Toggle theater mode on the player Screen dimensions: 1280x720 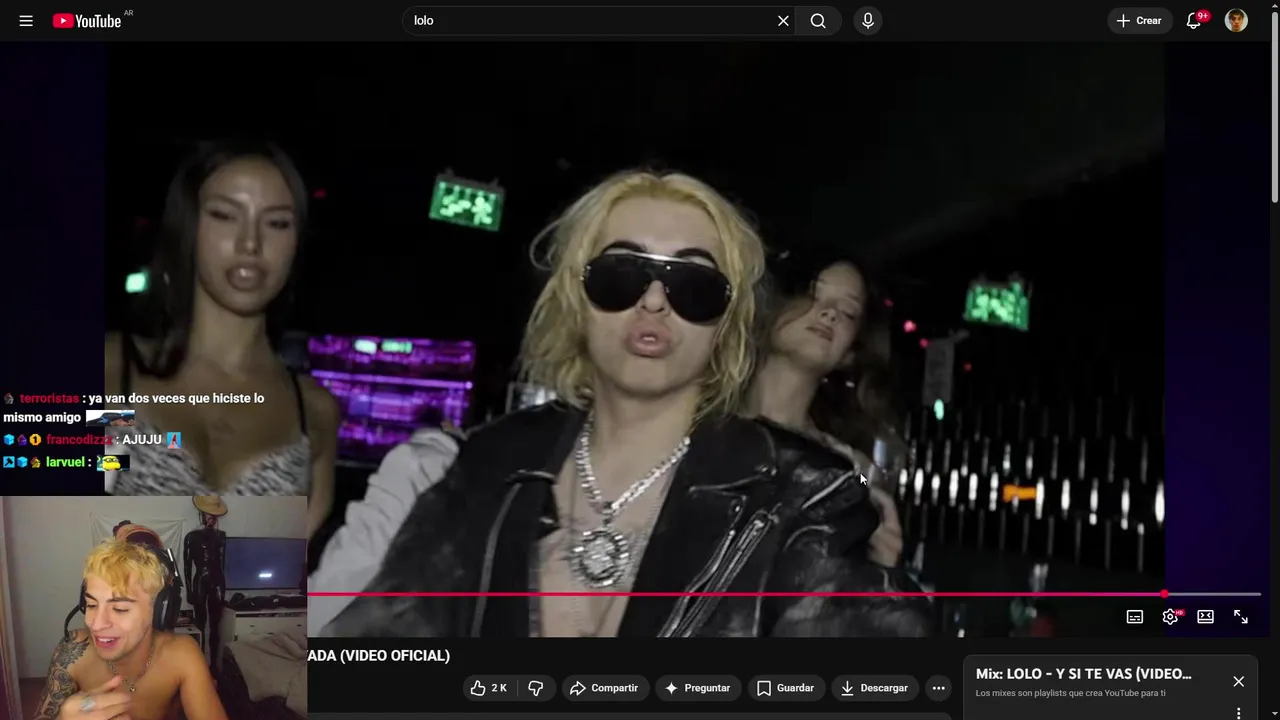point(1205,617)
